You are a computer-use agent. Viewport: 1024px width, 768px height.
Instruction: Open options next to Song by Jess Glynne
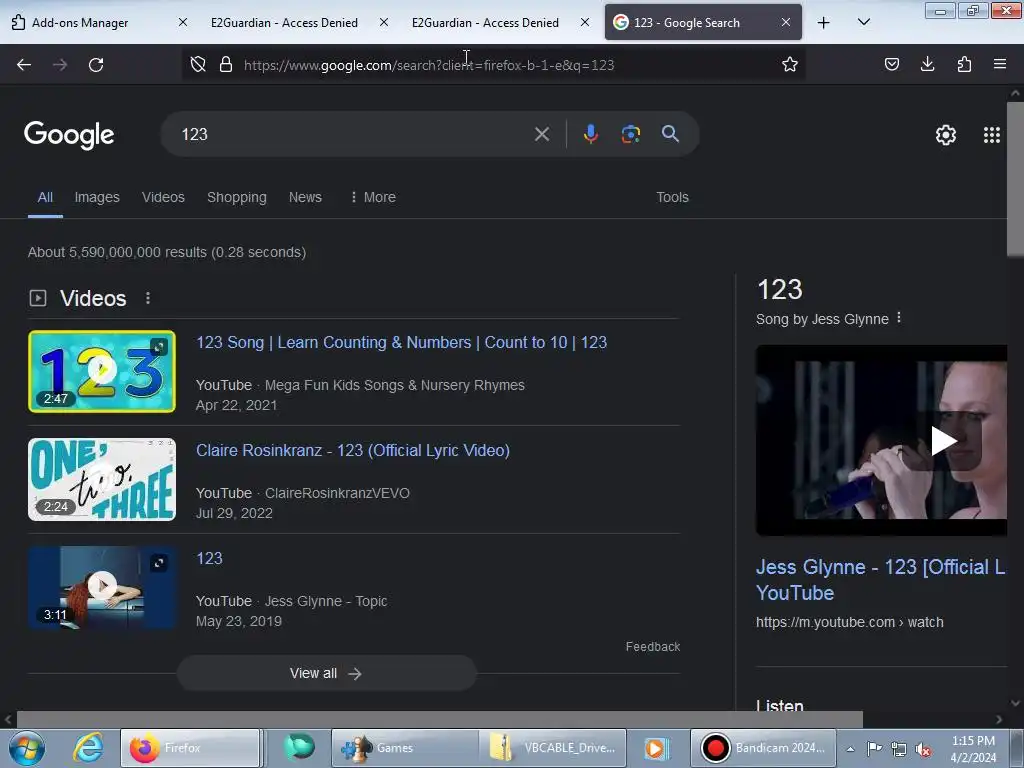(899, 317)
